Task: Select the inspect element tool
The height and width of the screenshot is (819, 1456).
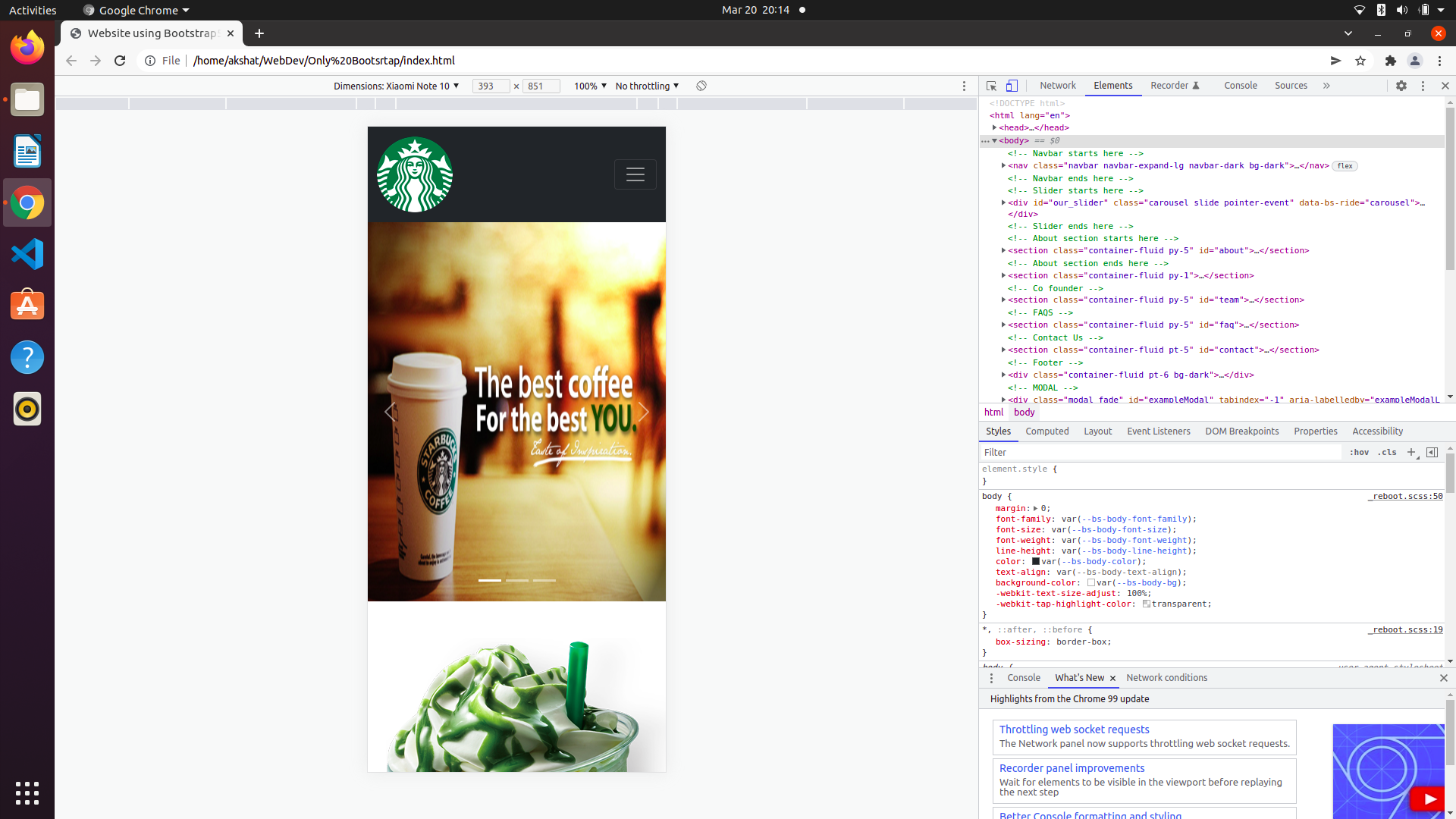Action: (992, 86)
